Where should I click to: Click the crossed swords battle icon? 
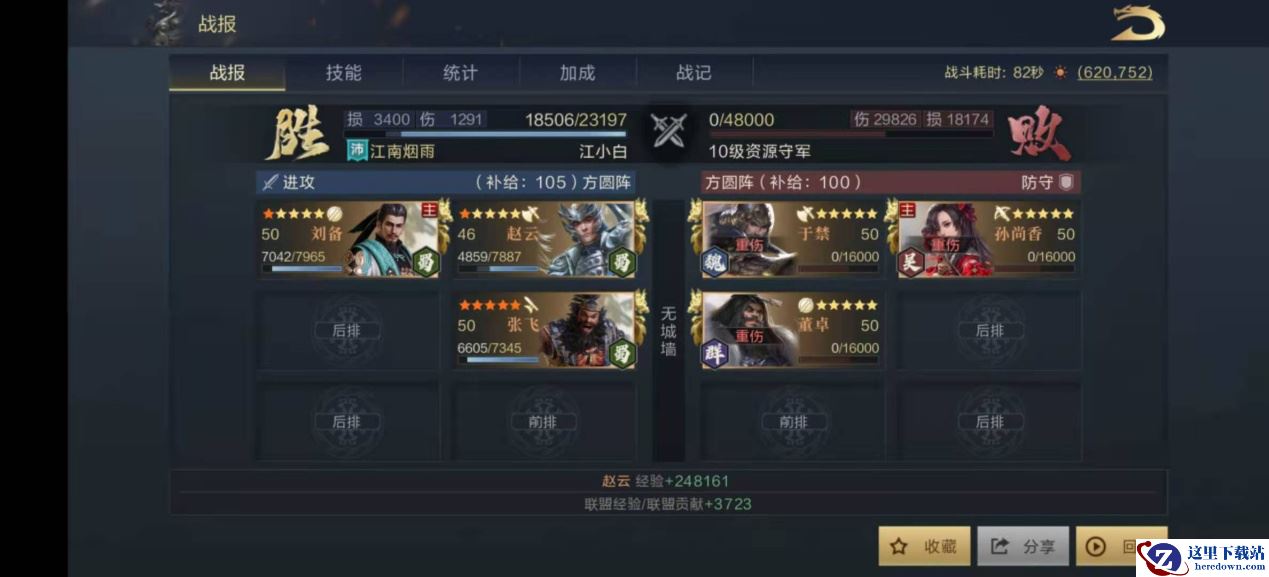[x=668, y=131]
